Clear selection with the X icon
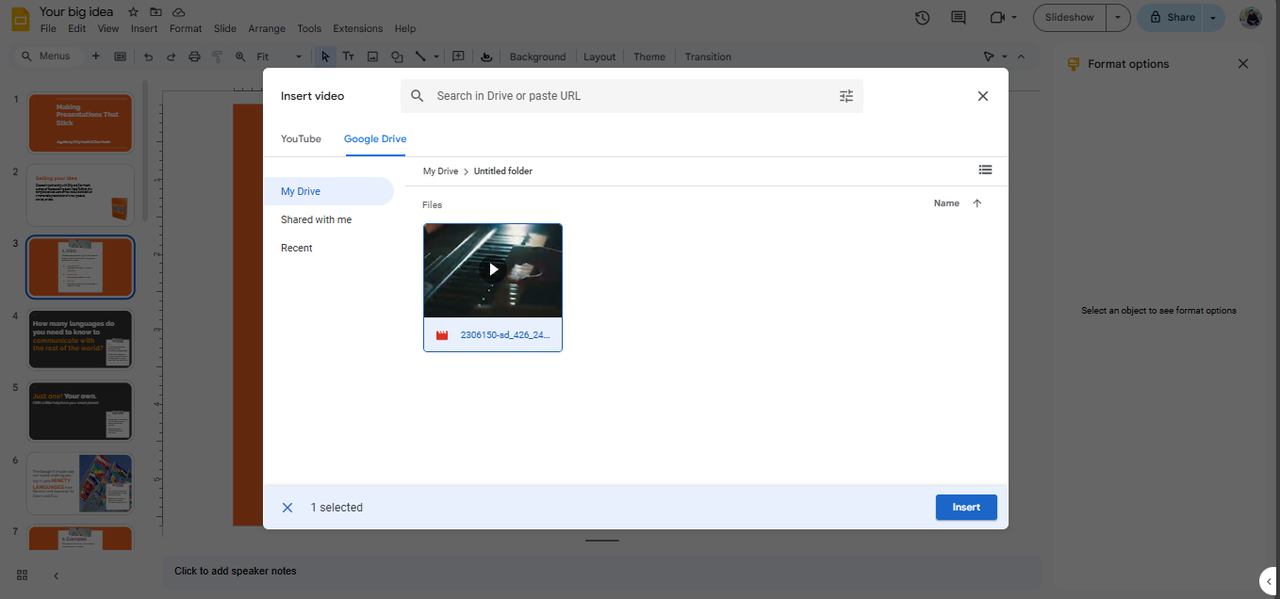The height and width of the screenshot is (599, 1280). 287,507
